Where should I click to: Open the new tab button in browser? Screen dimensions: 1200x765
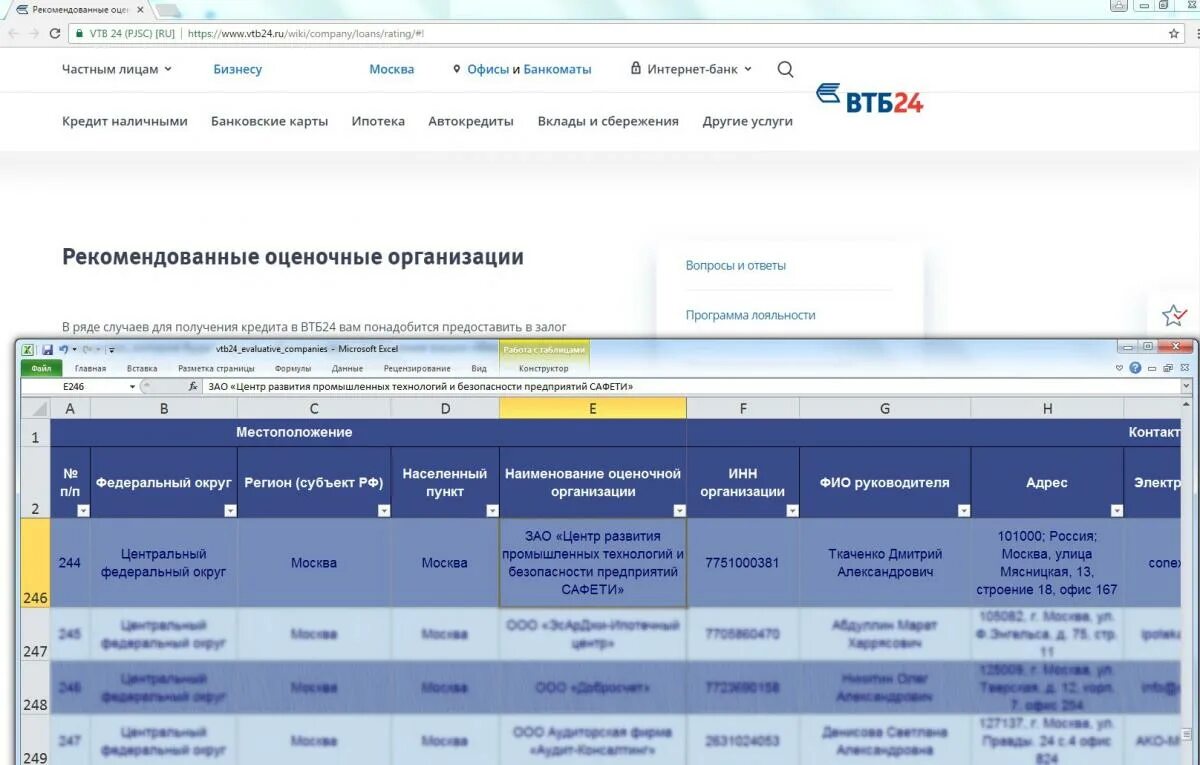167,10
